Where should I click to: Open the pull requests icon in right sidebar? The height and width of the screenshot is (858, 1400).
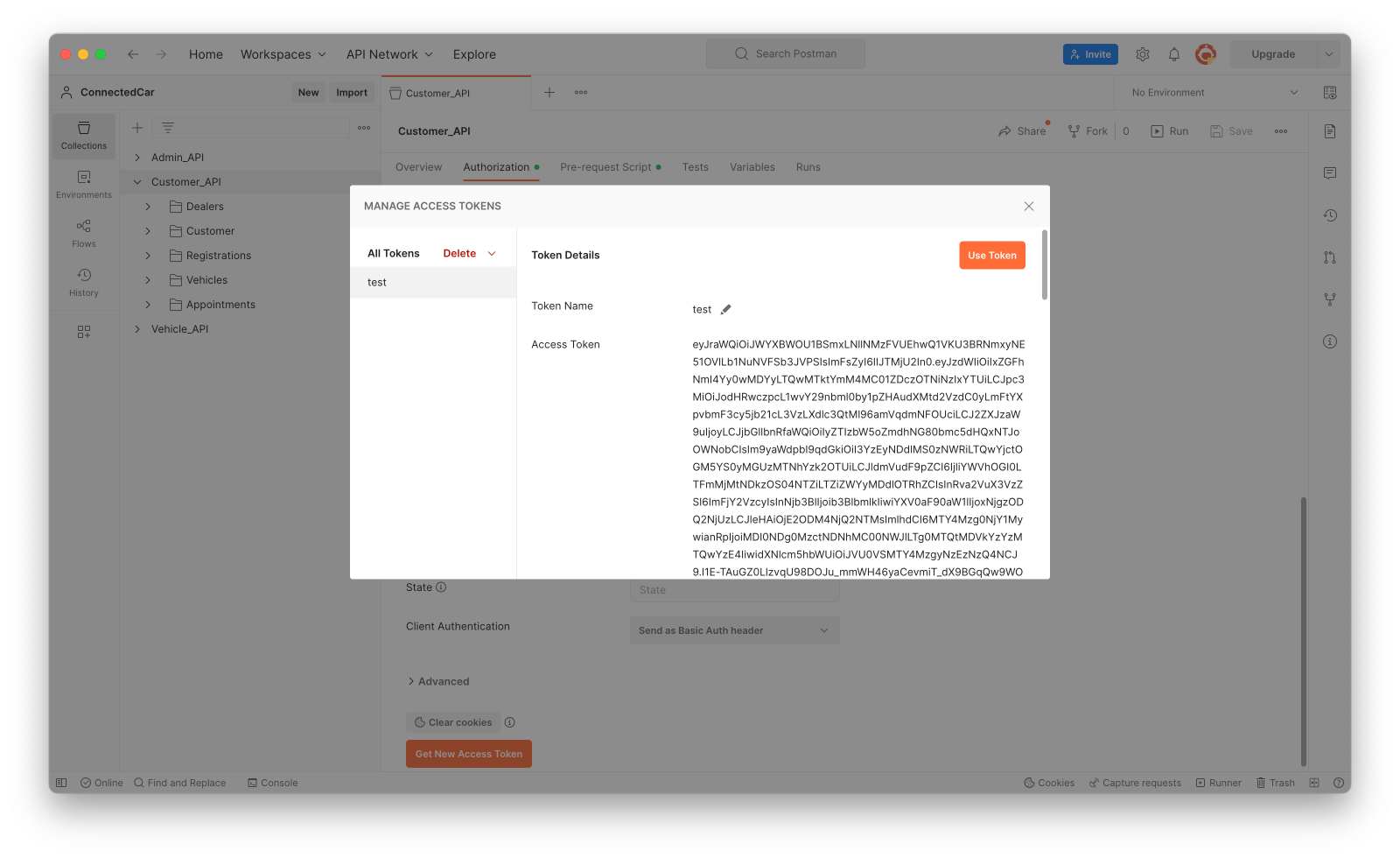pyautogui.click(x=1330, y=257)
